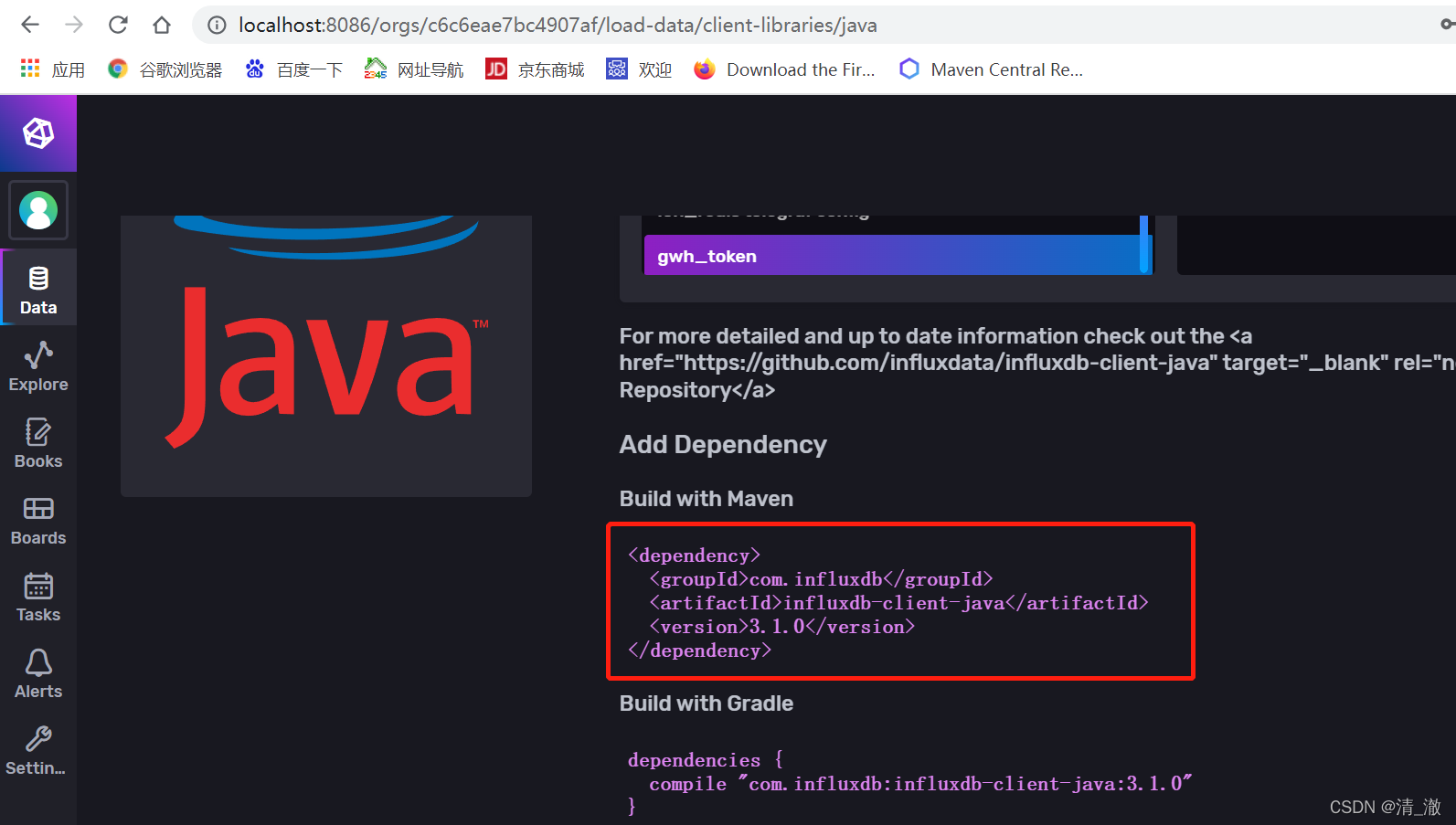Select the gwh_token entry in token list

point(892,256)
